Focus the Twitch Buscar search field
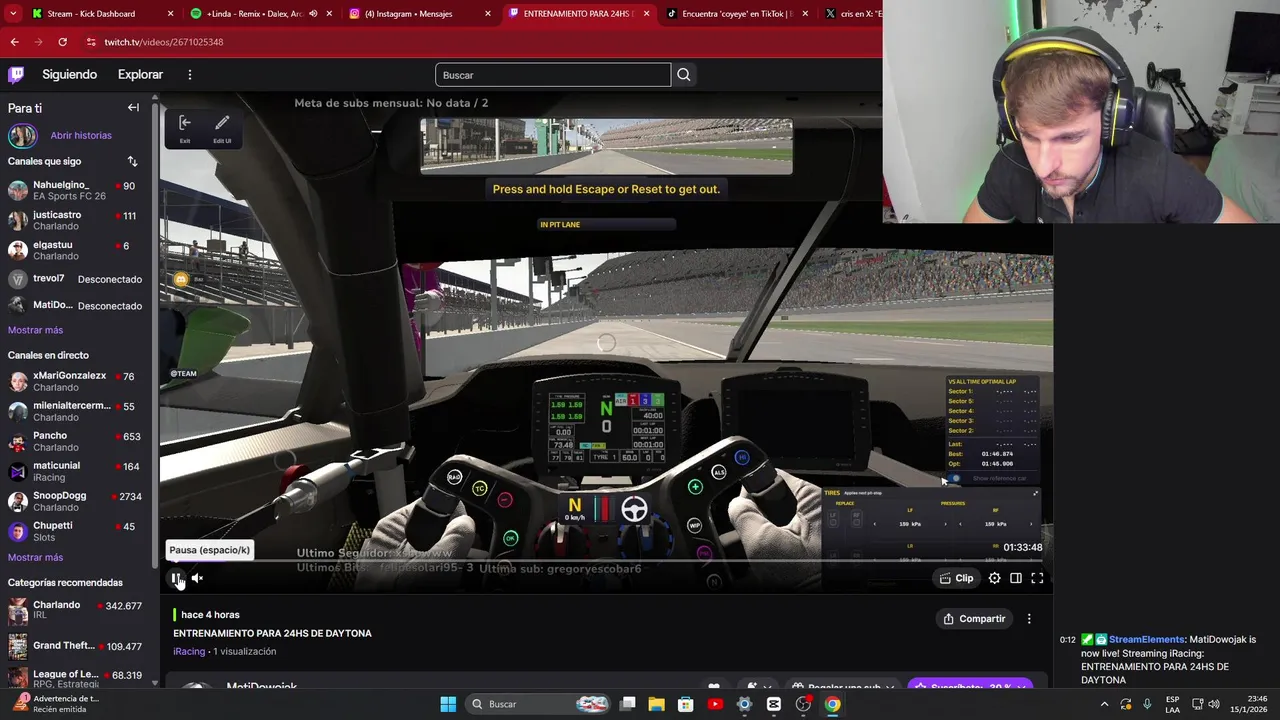The width and height of the screenshot is (1280, 720). point(553,75)
